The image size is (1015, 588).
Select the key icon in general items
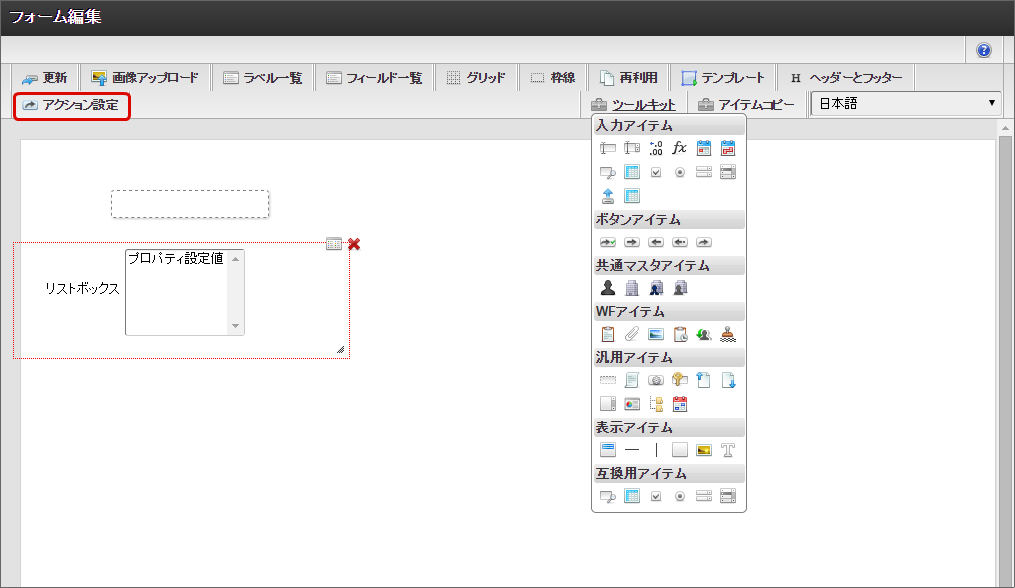pos(680,380)
